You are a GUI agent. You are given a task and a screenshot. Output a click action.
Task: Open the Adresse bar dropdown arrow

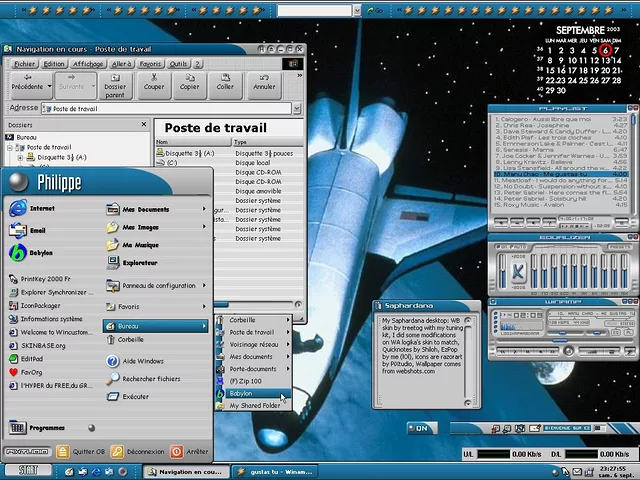[297, 108]
